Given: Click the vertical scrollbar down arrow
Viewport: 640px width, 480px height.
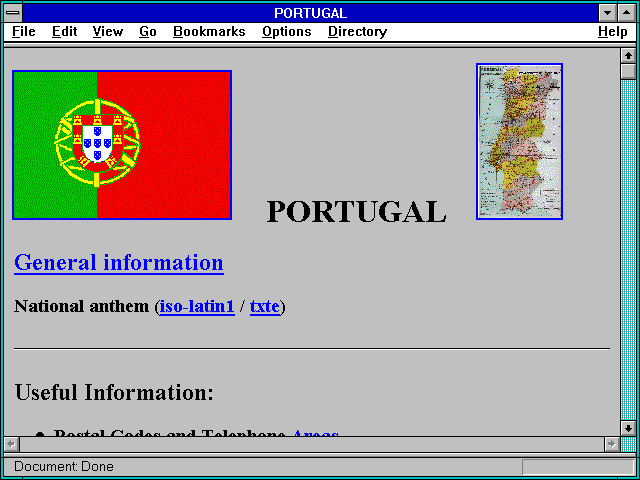Looking at the screenshot, I should tap(628, 428).
